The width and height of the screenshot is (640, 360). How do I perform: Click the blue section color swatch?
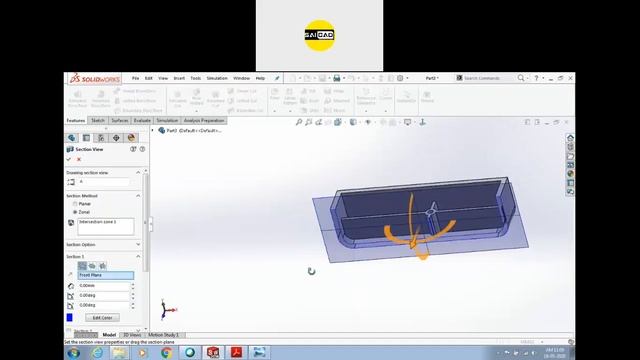70,317
